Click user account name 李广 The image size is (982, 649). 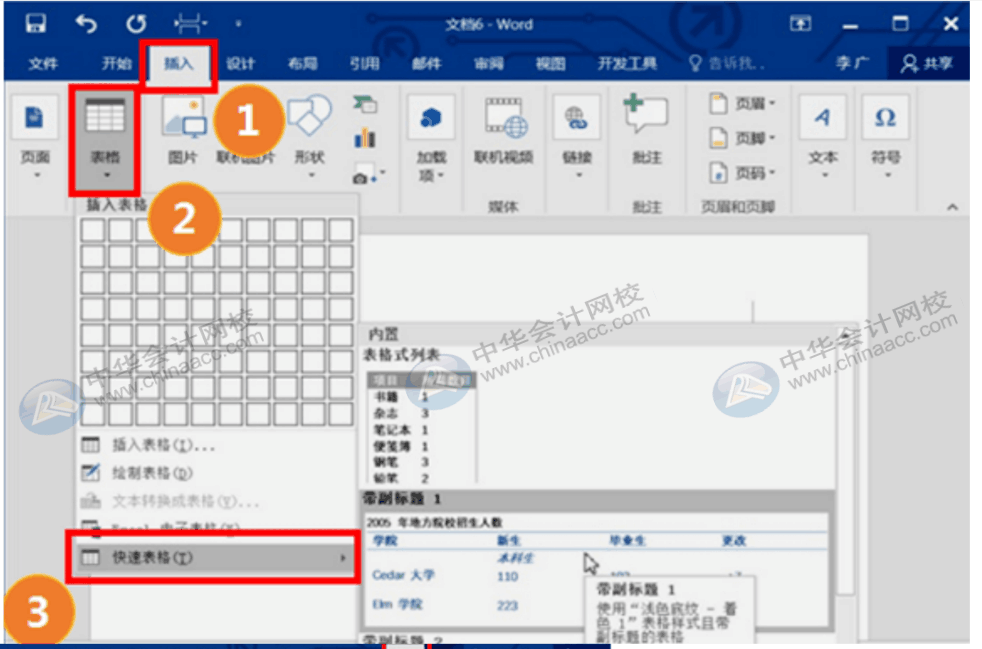click(x=852, y=63)
